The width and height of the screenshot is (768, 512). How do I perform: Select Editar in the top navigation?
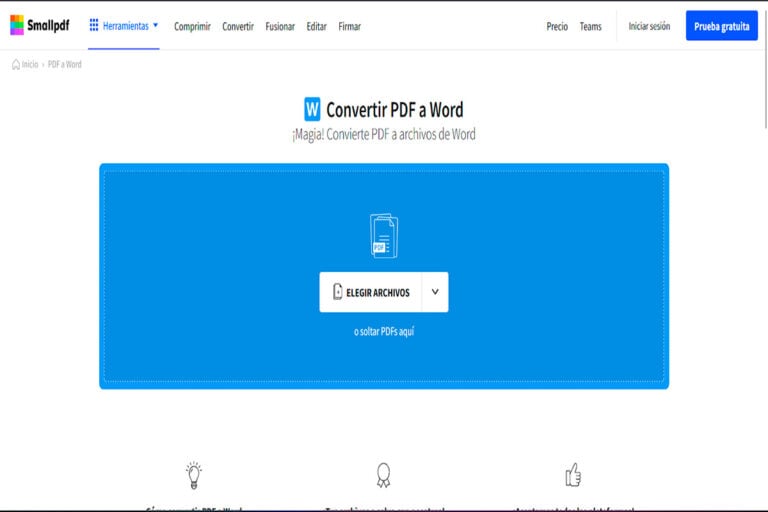point(316,26)
